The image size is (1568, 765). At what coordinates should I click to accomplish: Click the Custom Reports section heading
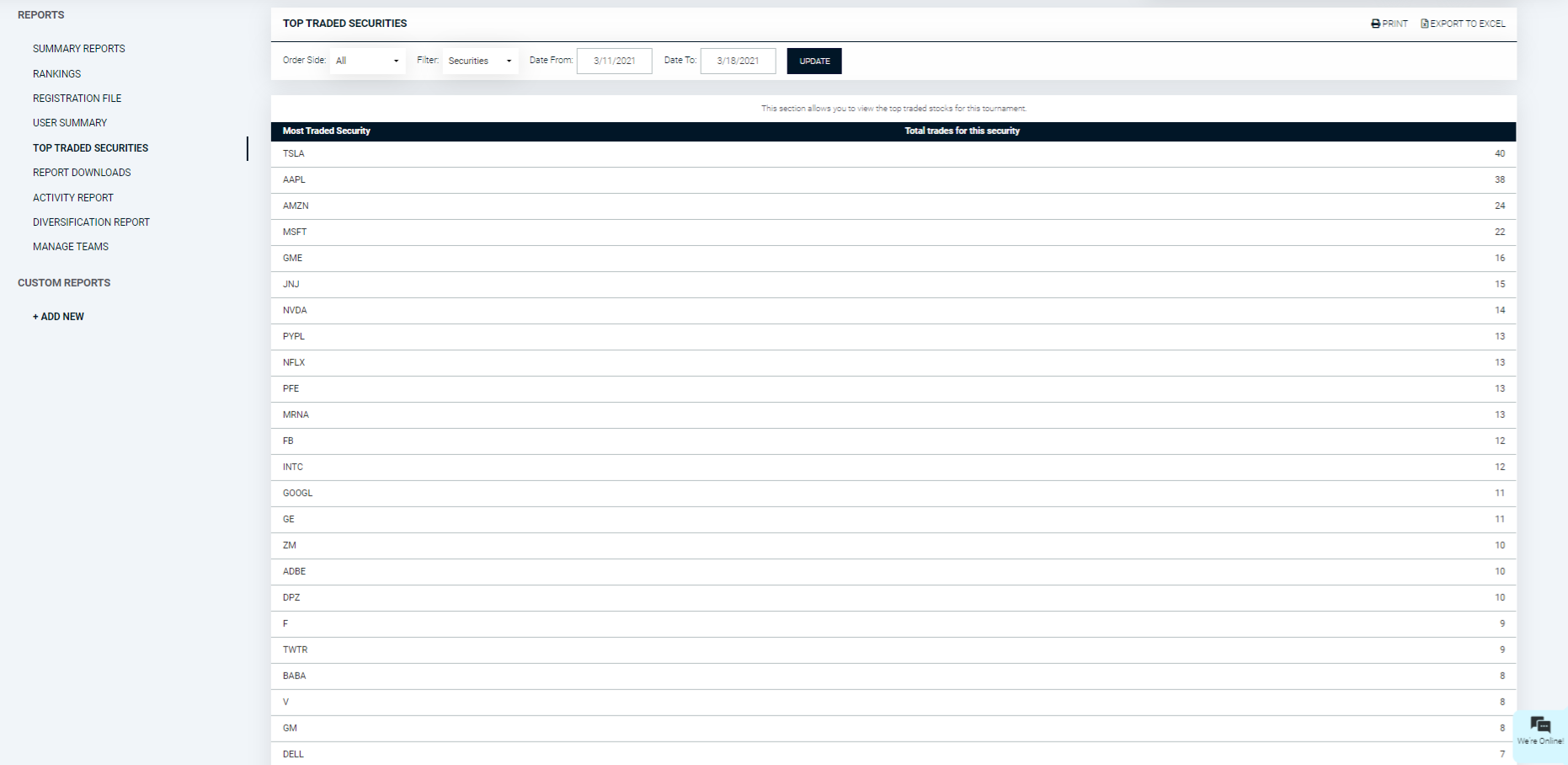pyautogui.click(x=64, y=283)
